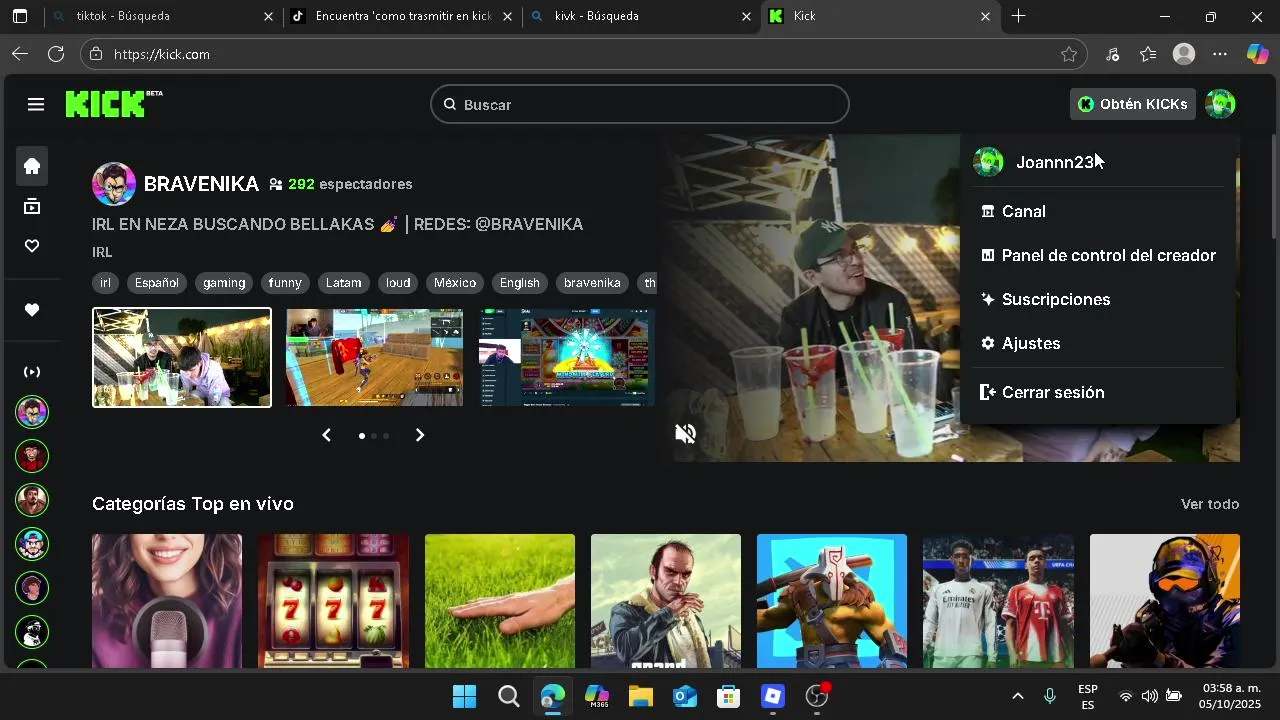Add page to favorites star icon
Viewport: 1280px width, 720px height.
[x=1069, y=54]
